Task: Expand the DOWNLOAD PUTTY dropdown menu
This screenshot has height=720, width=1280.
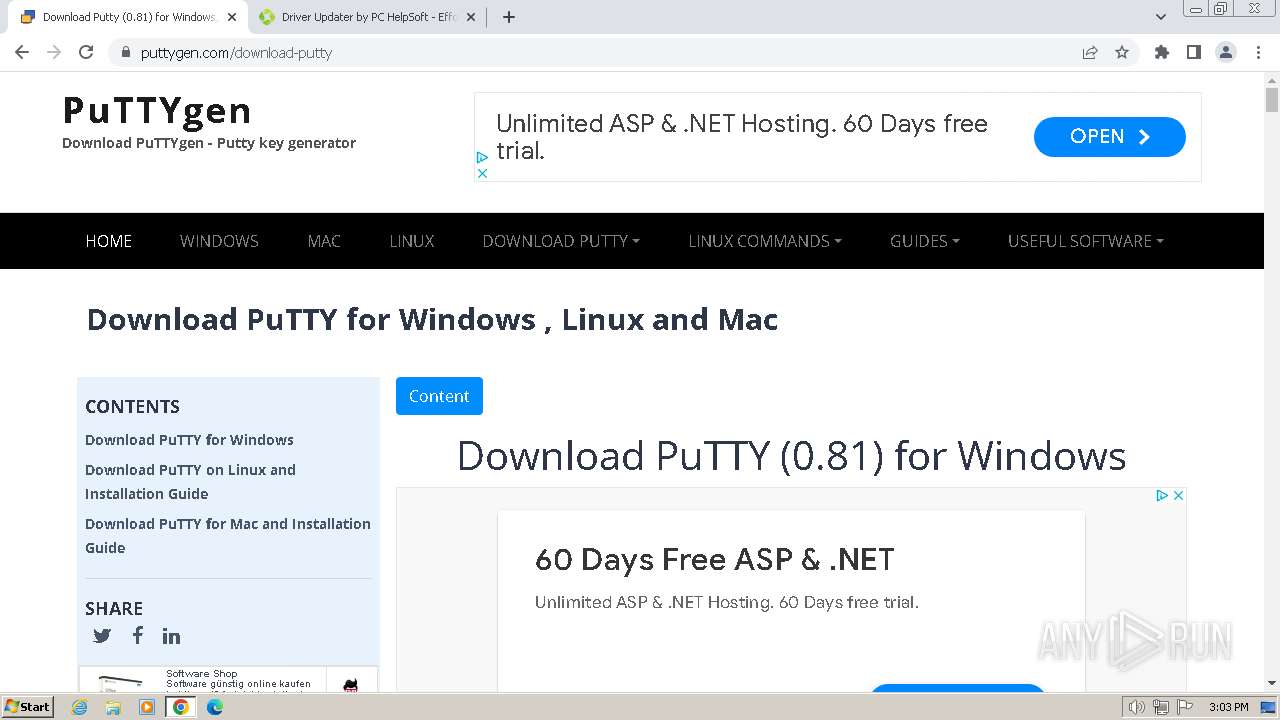Action: (x=561, y=241)
